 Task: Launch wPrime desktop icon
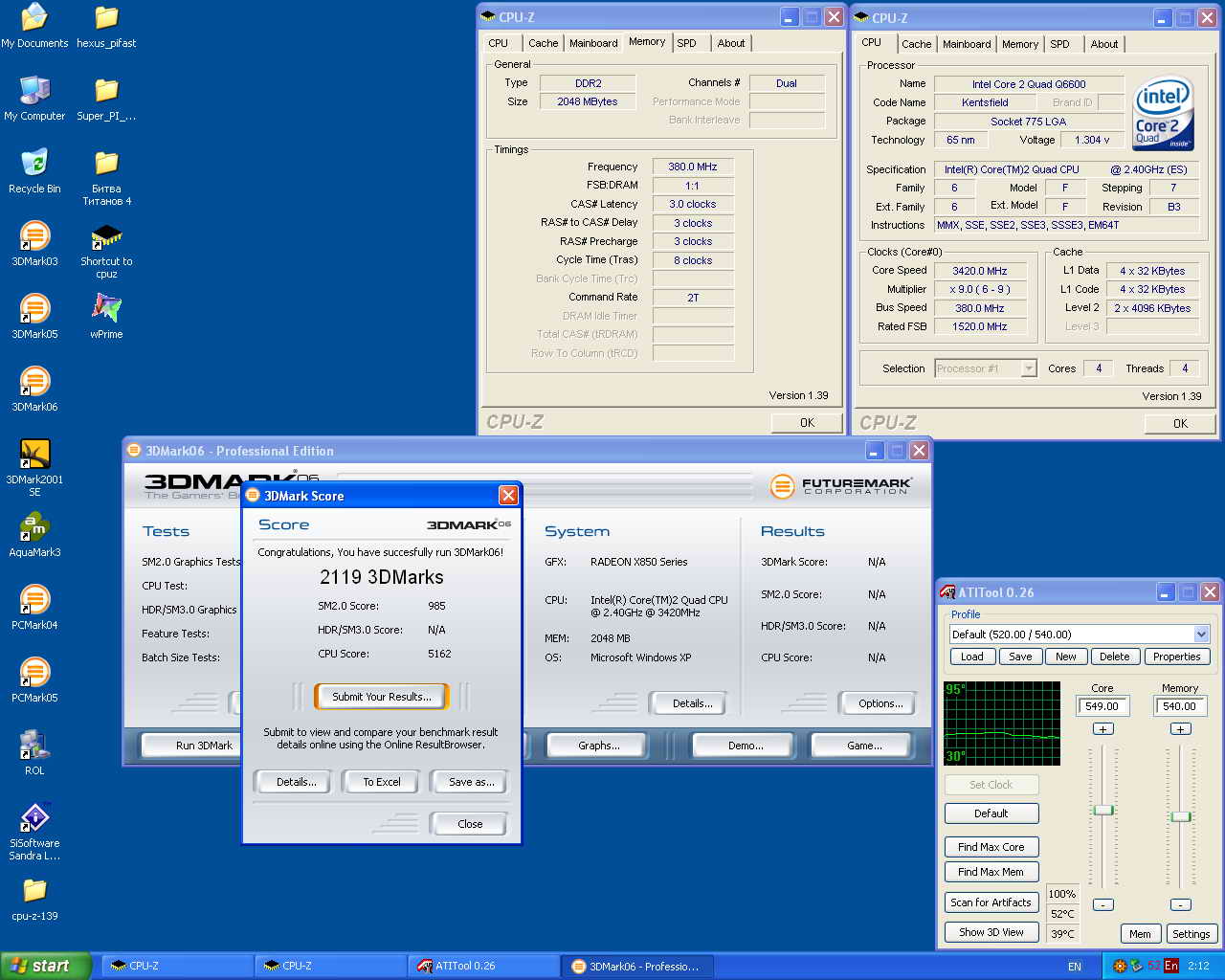106,316
